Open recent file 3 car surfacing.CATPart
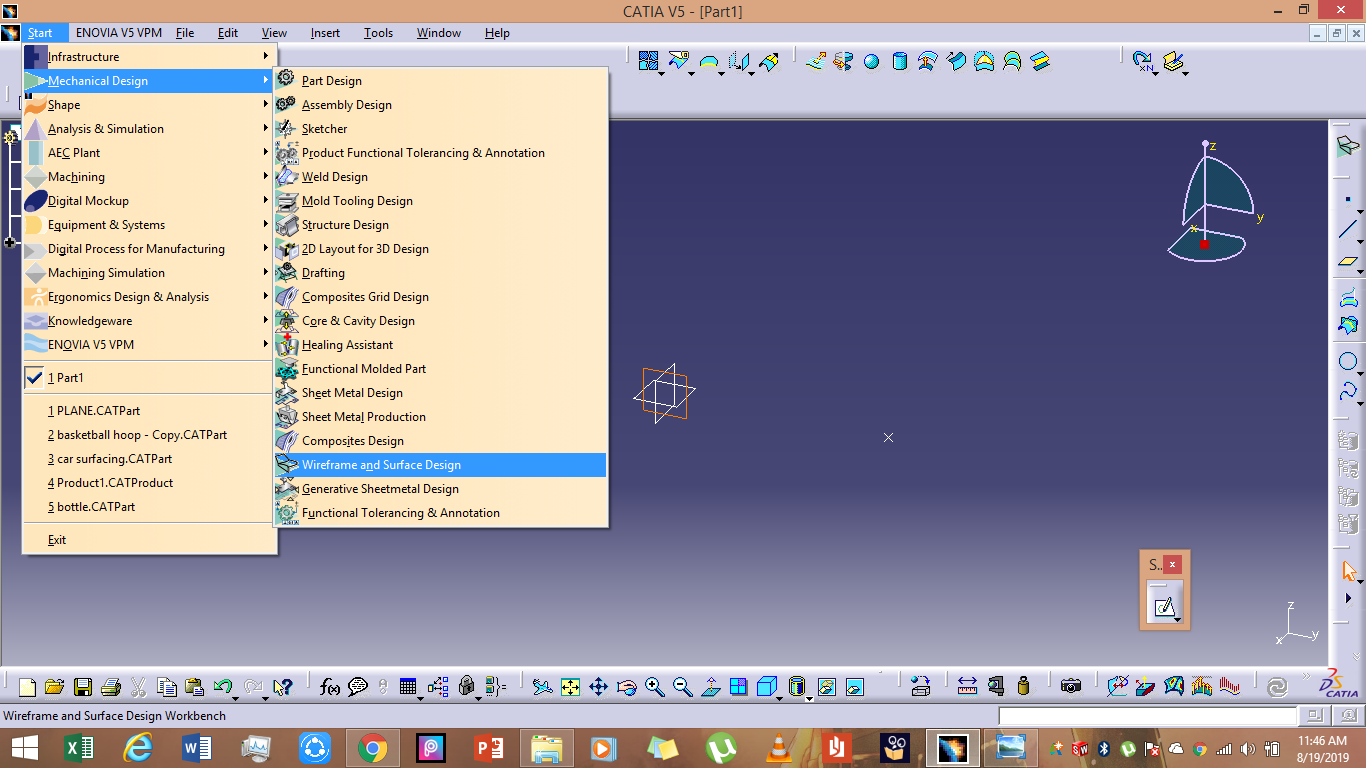This screenshot has height=768, width=1366. [150, 459]
